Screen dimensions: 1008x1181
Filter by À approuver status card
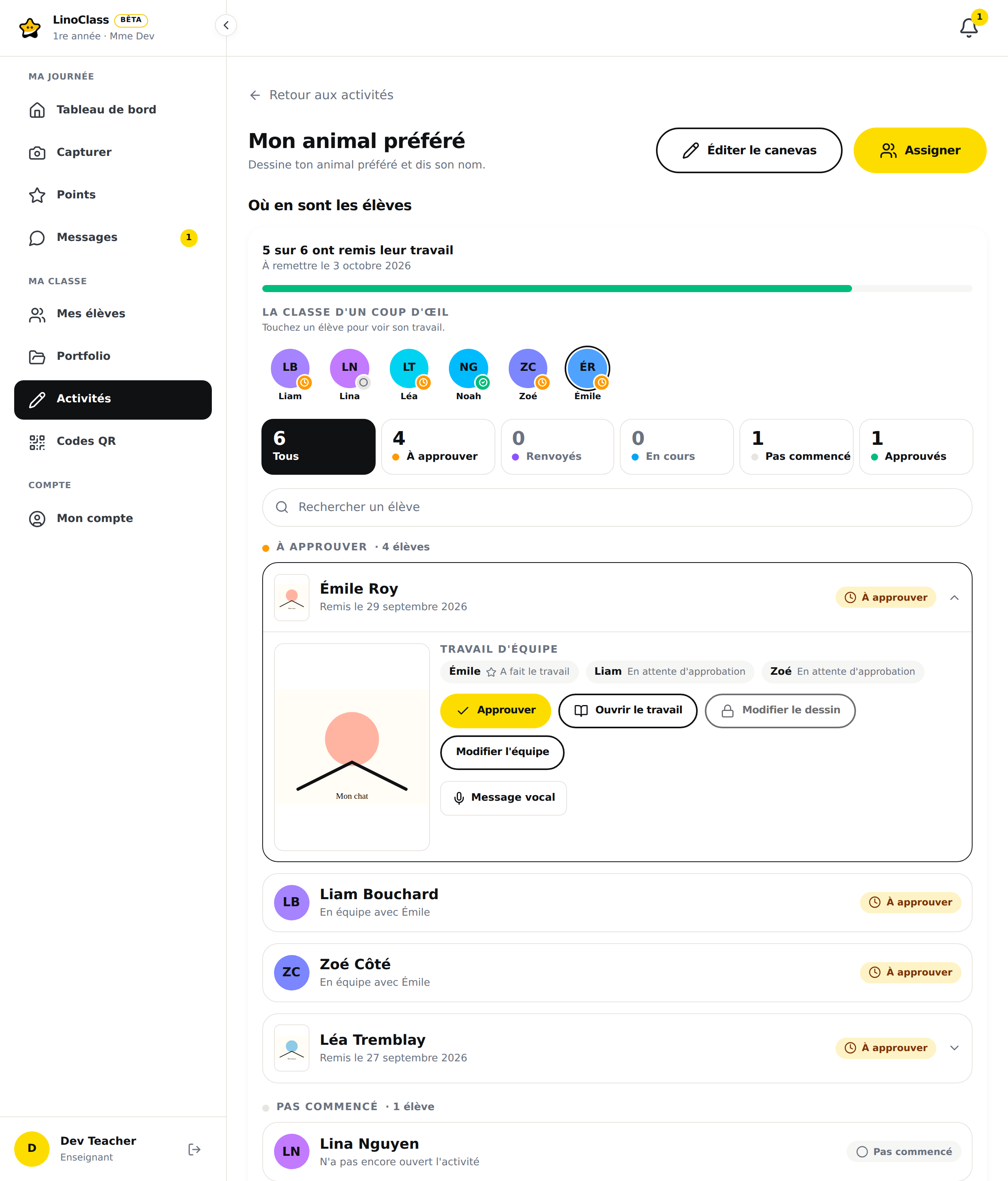438,447
